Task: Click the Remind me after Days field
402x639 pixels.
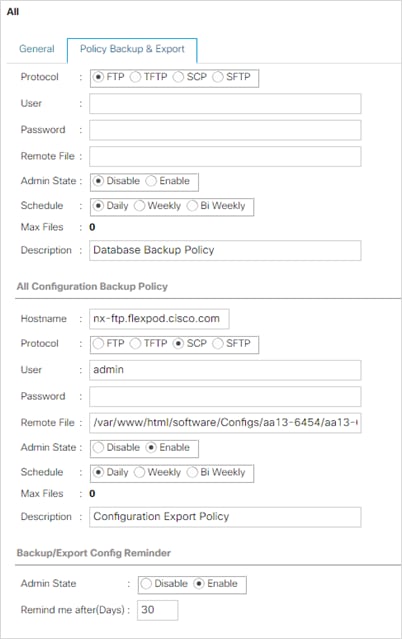Action: [157, 610]
